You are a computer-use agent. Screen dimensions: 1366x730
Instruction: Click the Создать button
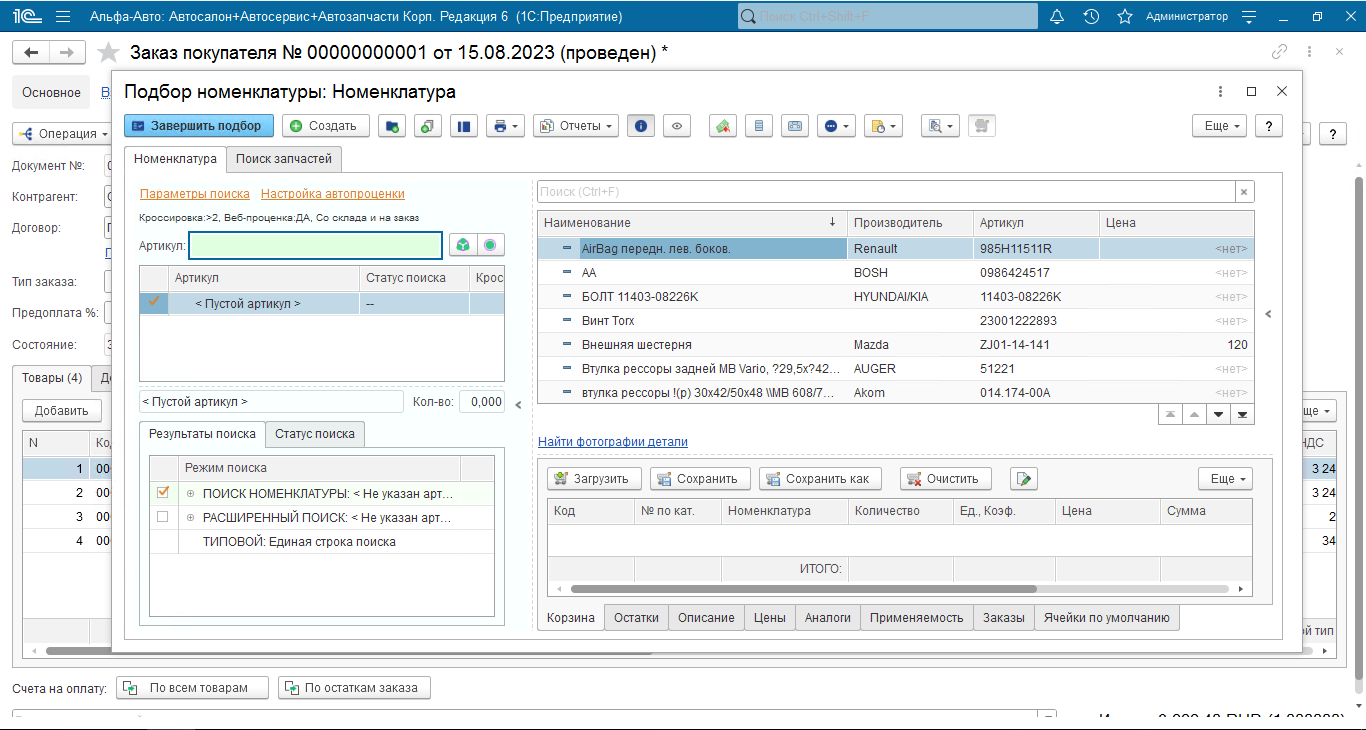326,126
